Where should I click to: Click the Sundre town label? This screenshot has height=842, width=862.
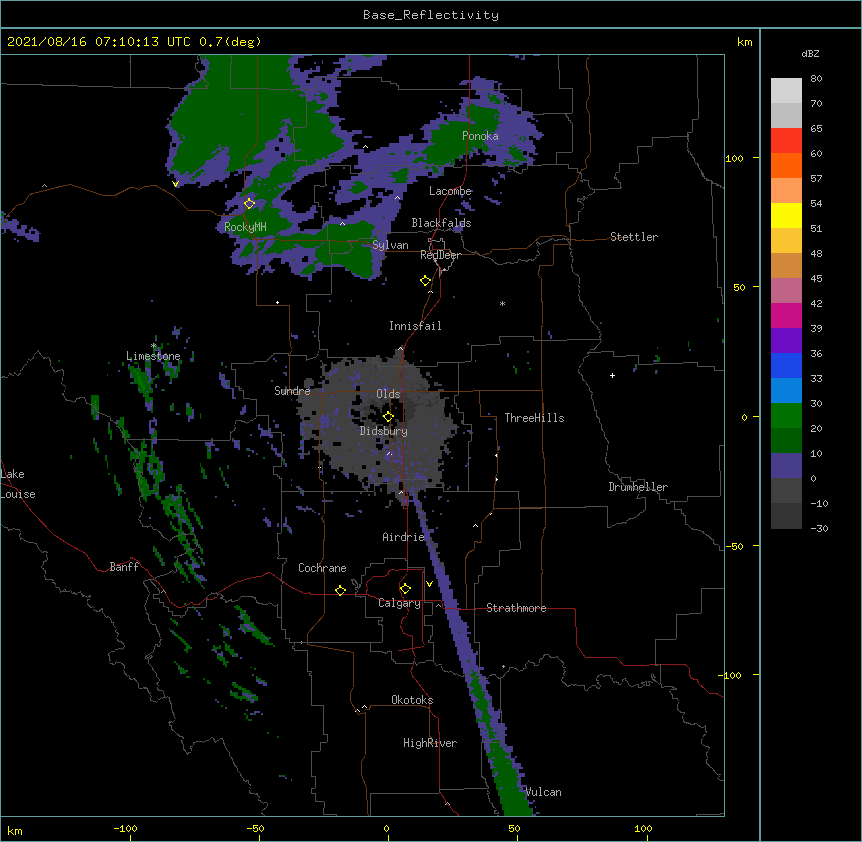292,391
